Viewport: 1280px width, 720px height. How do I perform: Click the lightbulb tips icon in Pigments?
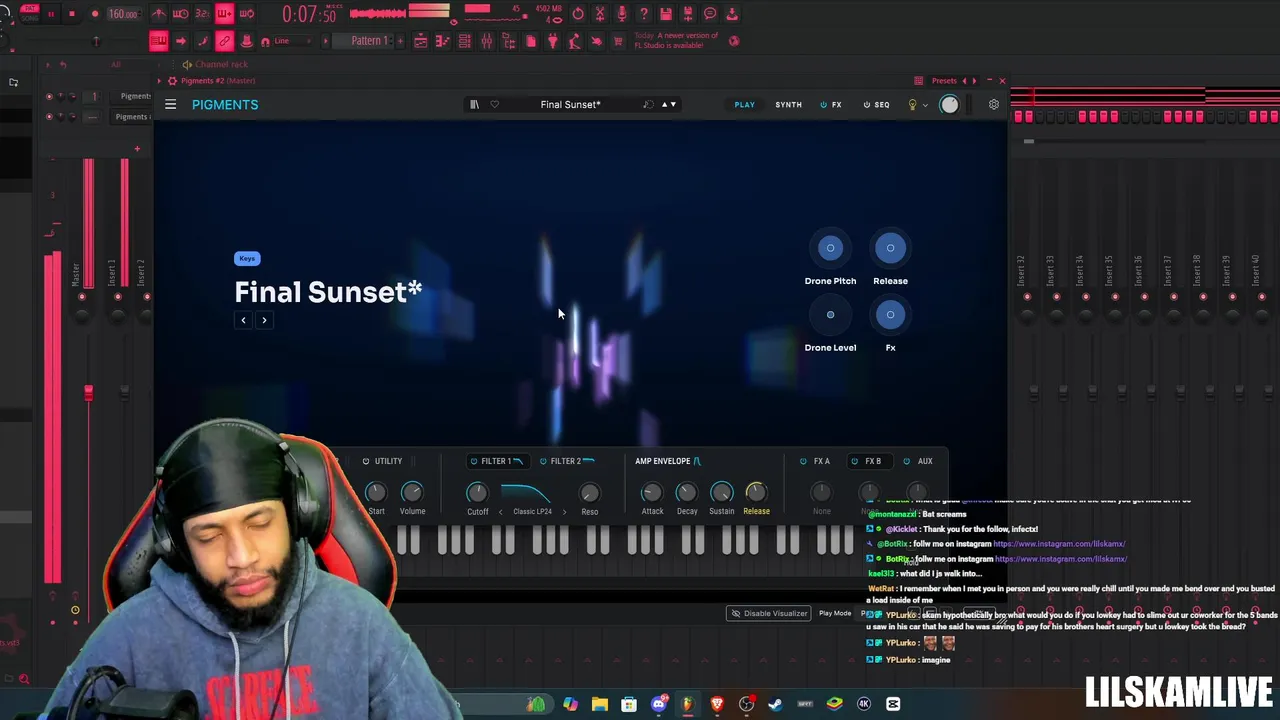pyautogui.click(x=912, y=104)
